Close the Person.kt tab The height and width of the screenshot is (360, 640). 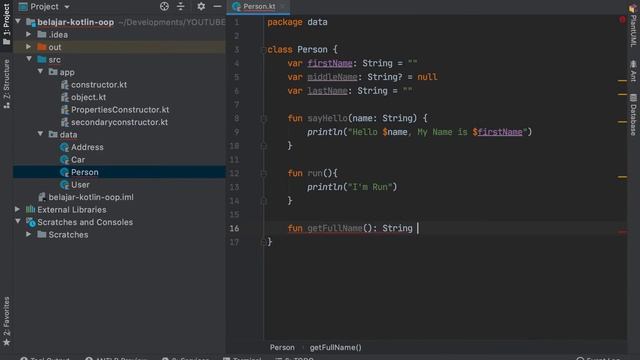(282, 7)
